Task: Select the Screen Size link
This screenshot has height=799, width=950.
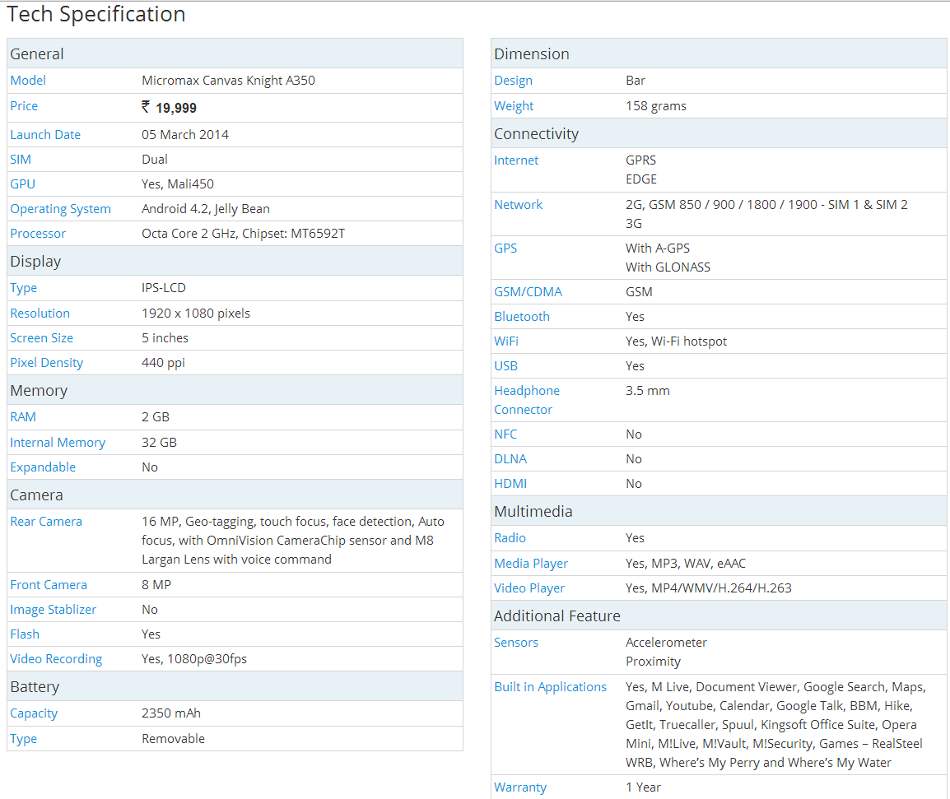Action: [42, 338]
